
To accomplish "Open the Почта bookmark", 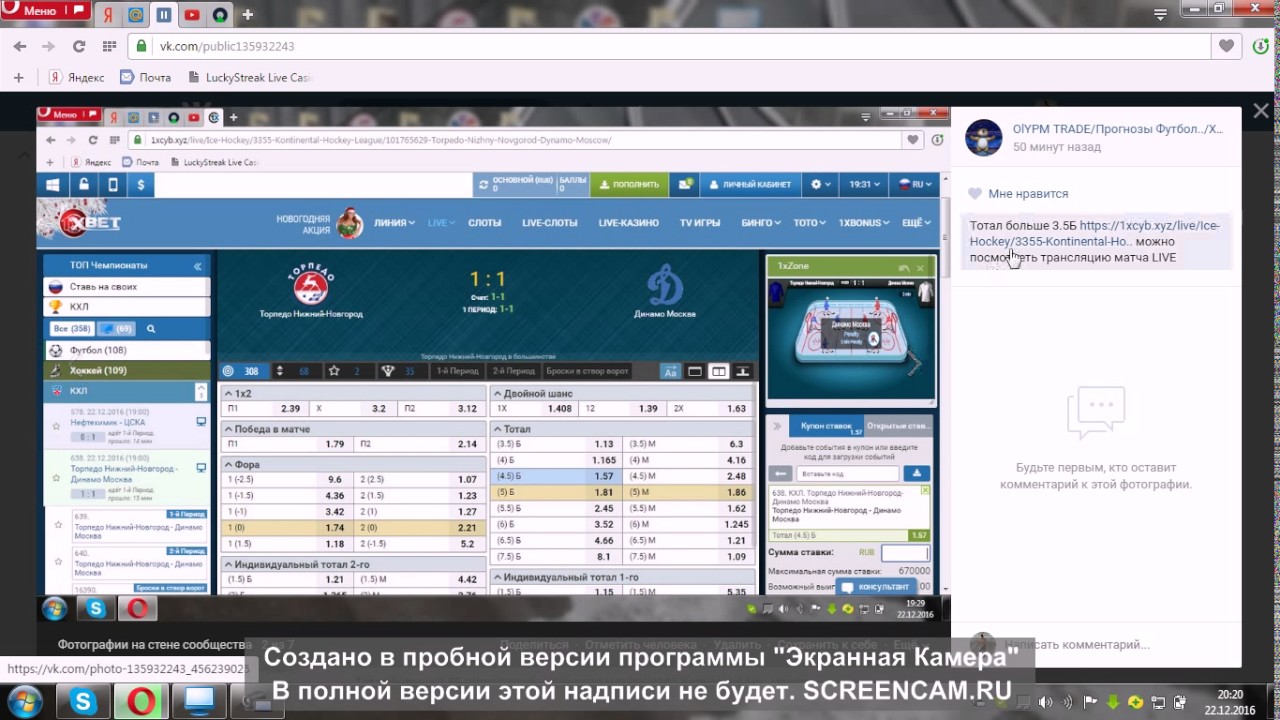I will click(x=145, y=77).
